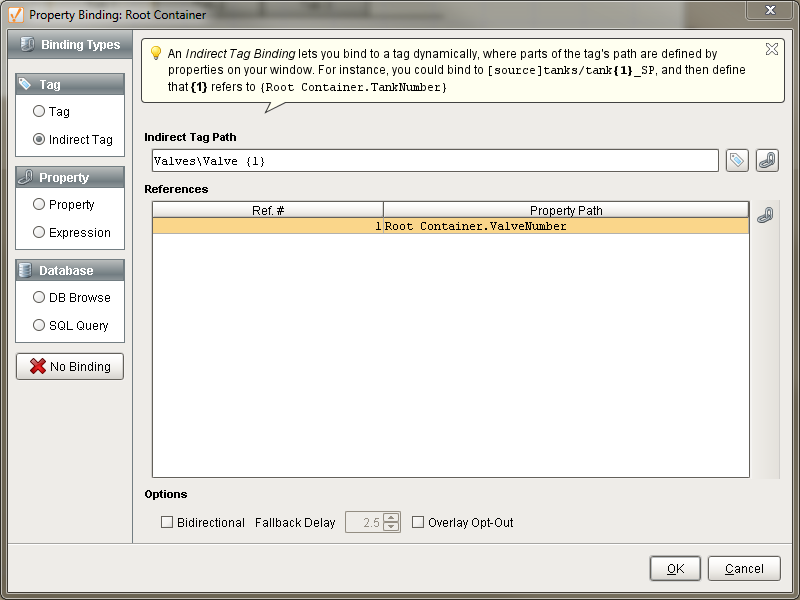This screenshot has height=600, width=800.
Task: Close the Property Binding dialog window
Action: [770, 10]
